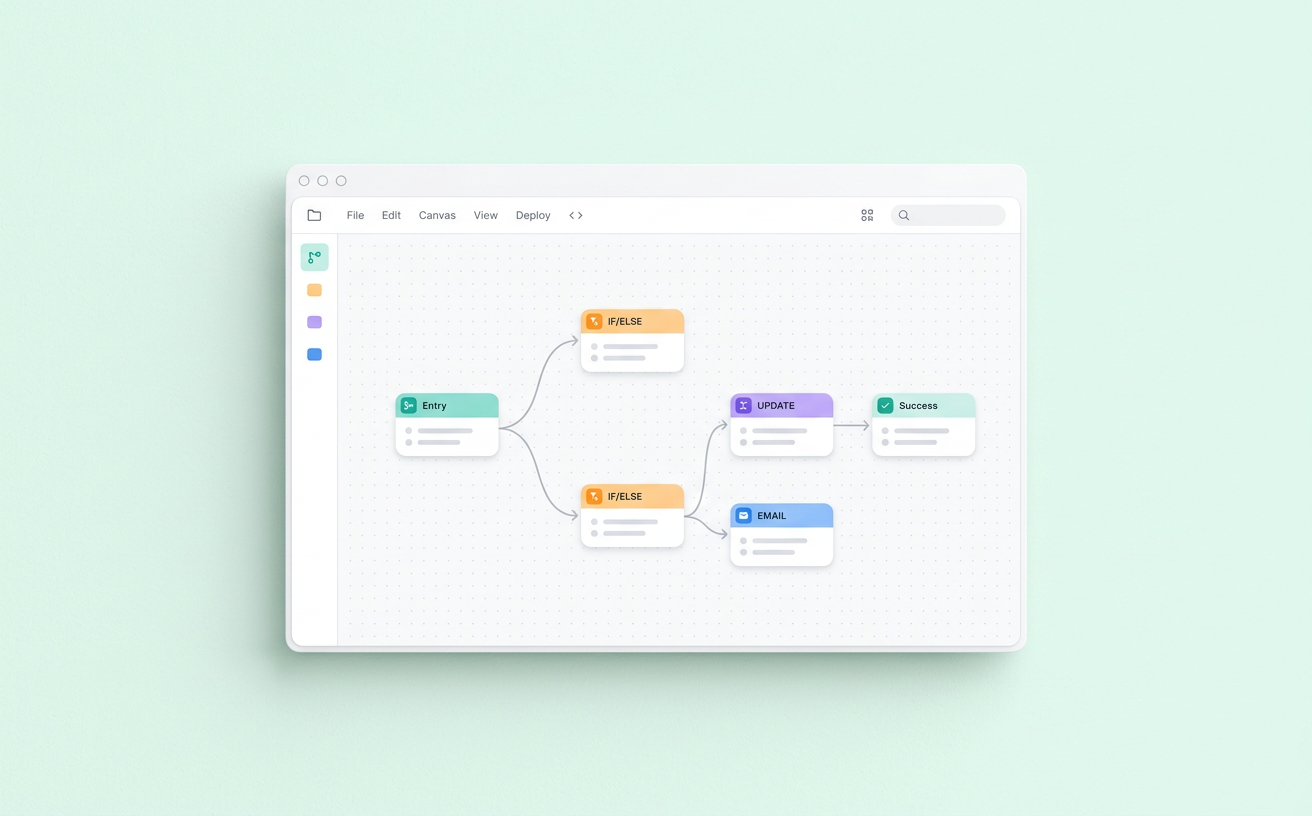The width and height of the screenshot is (1312, 816).
Task: Click the Success checkmark icon
Action: click(x=885, y=405)
